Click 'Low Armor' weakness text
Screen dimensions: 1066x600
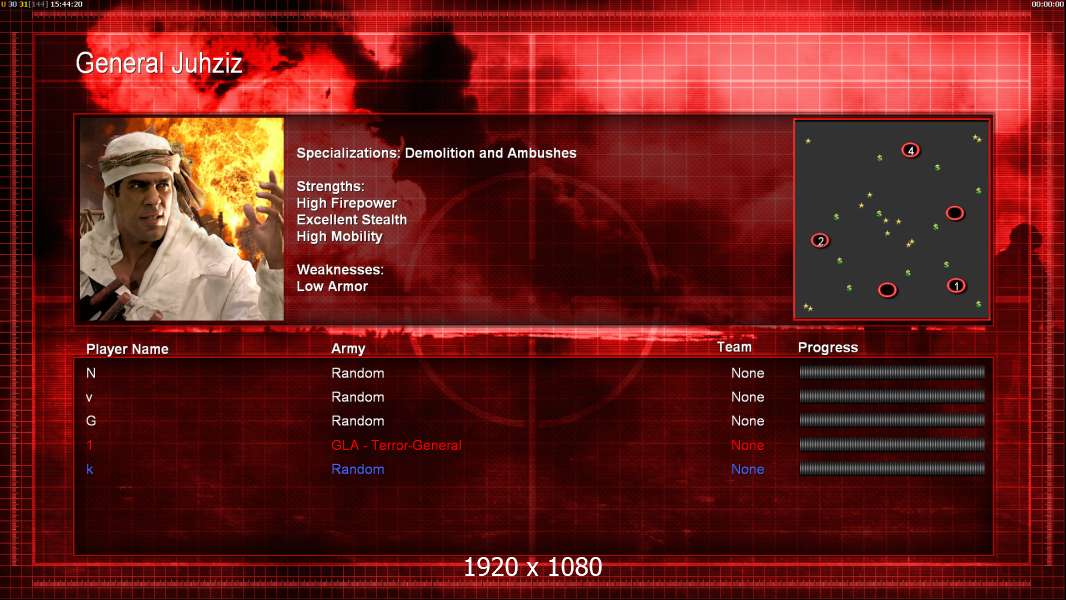[332, 286]
